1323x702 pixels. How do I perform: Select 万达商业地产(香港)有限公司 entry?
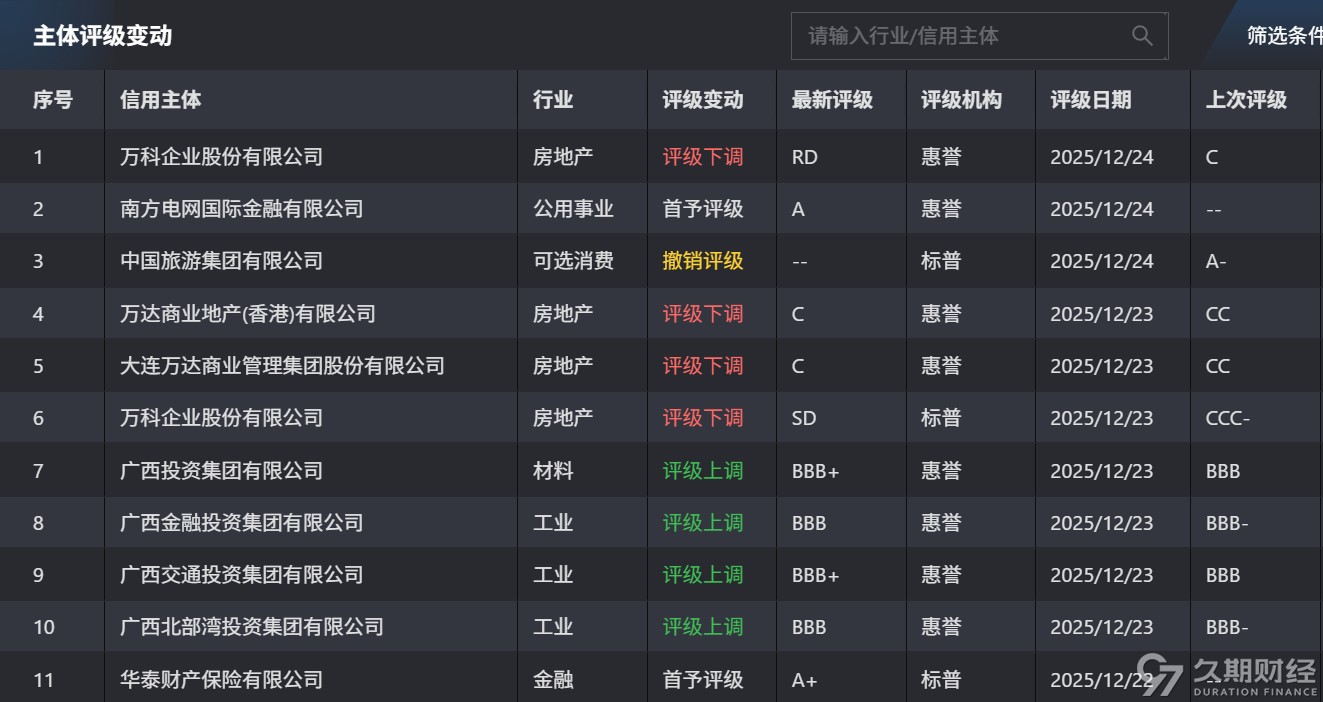pyautogui.click(x=248, y=314)
